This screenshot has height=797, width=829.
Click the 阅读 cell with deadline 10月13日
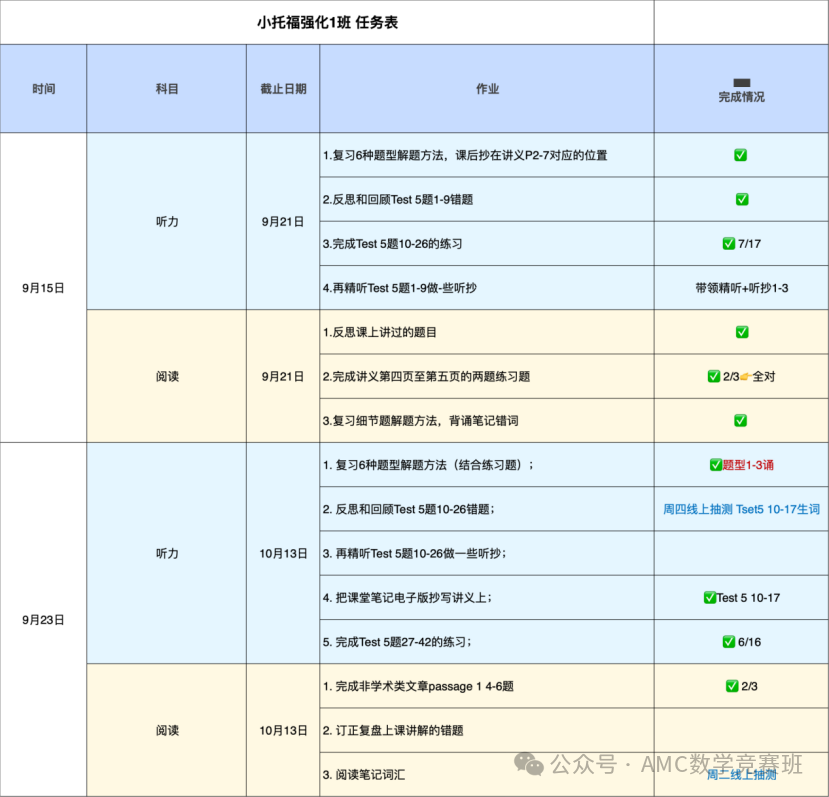[167, 730]
